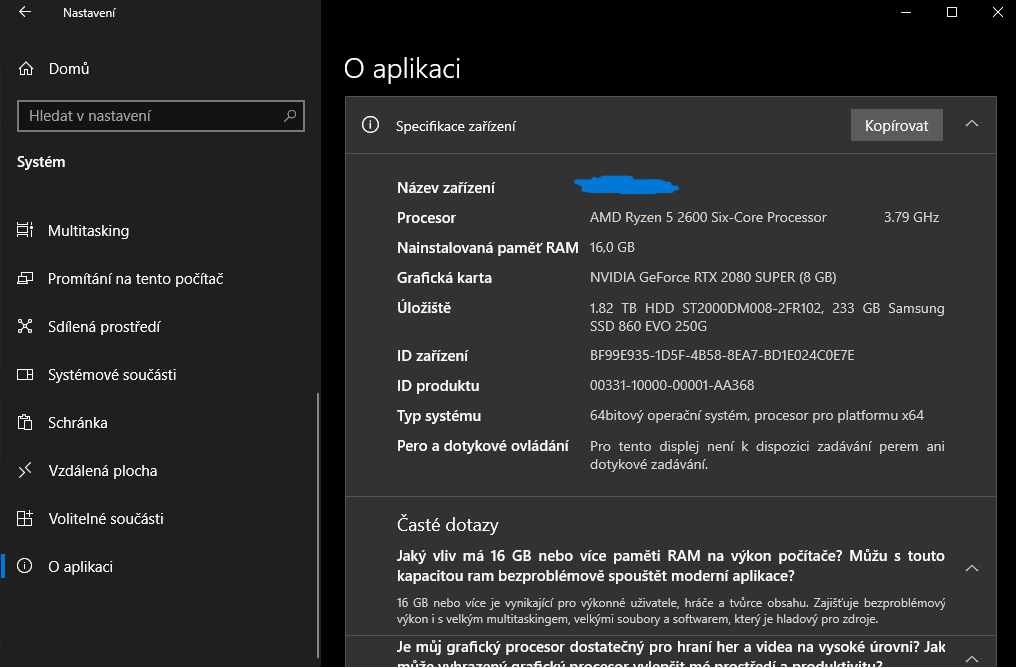This screenshot has width=1016, height=668.
Task: Click the info icon beside Specifikace zařízení
Action: tap(370, 125)
